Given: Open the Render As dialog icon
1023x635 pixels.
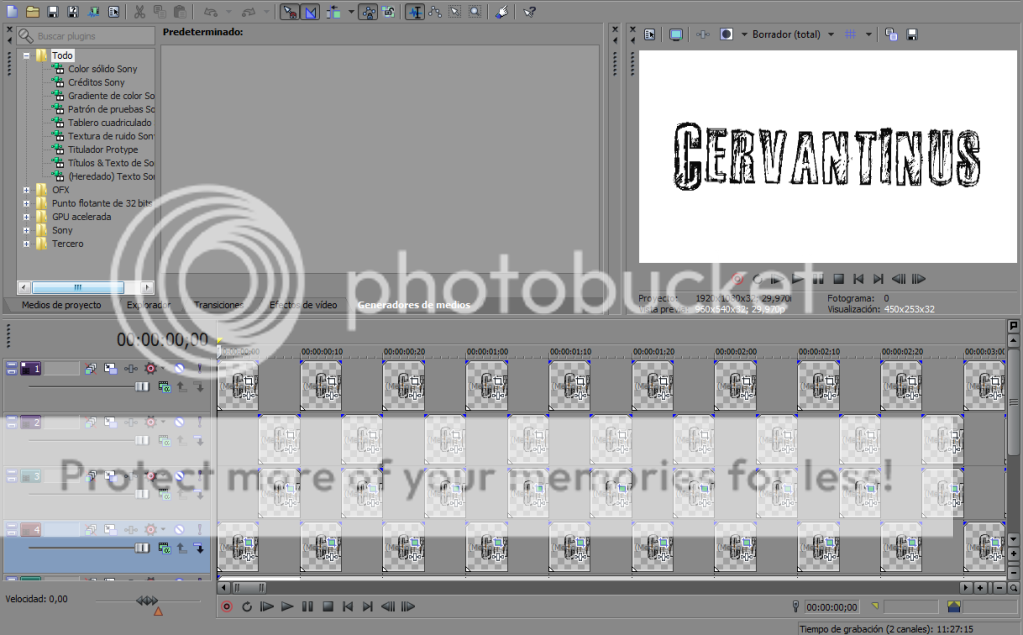Looking at the screenshot, I should (x=93, y=12).
